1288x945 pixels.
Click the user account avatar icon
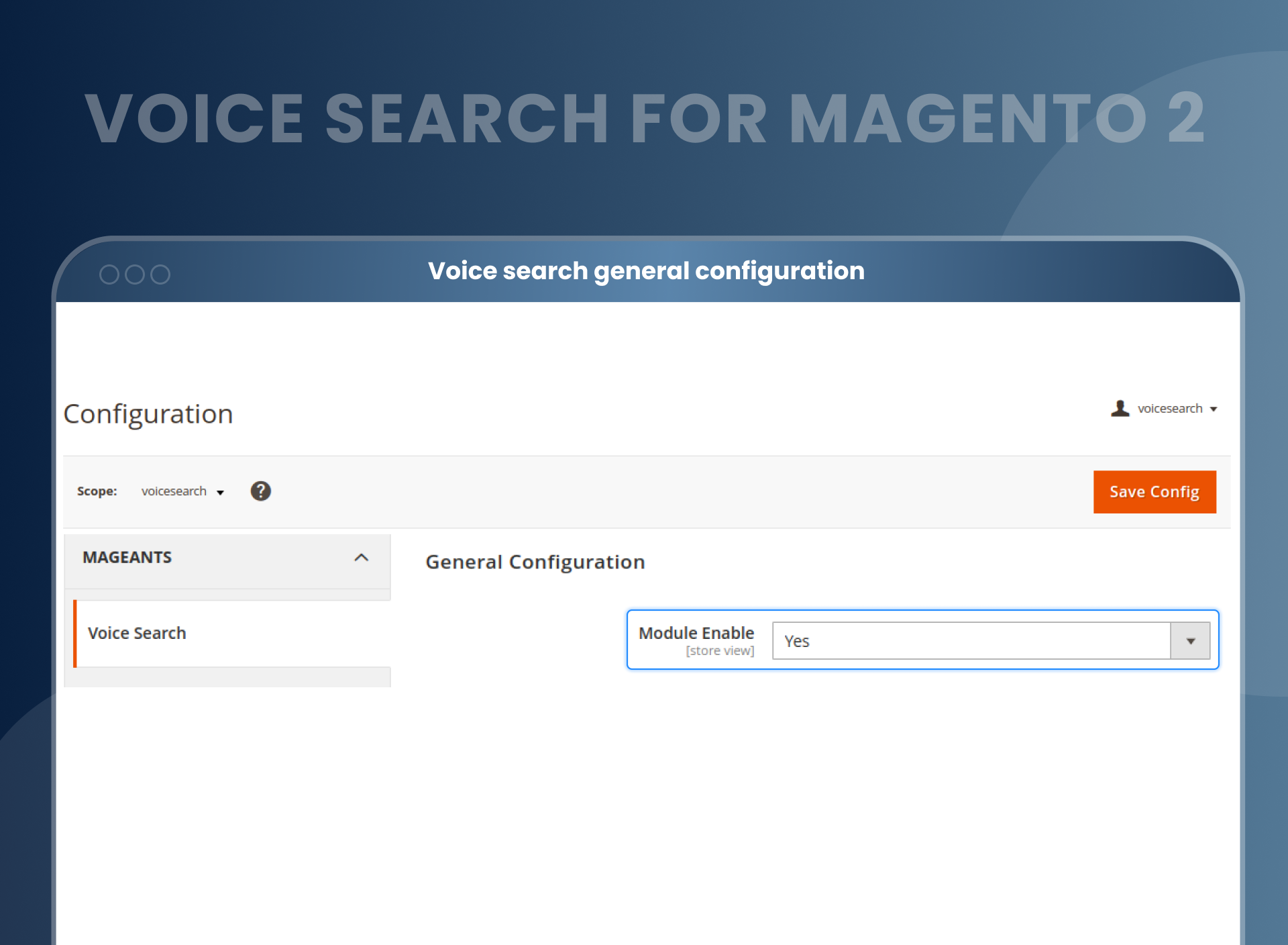[x=1120, y=408]
